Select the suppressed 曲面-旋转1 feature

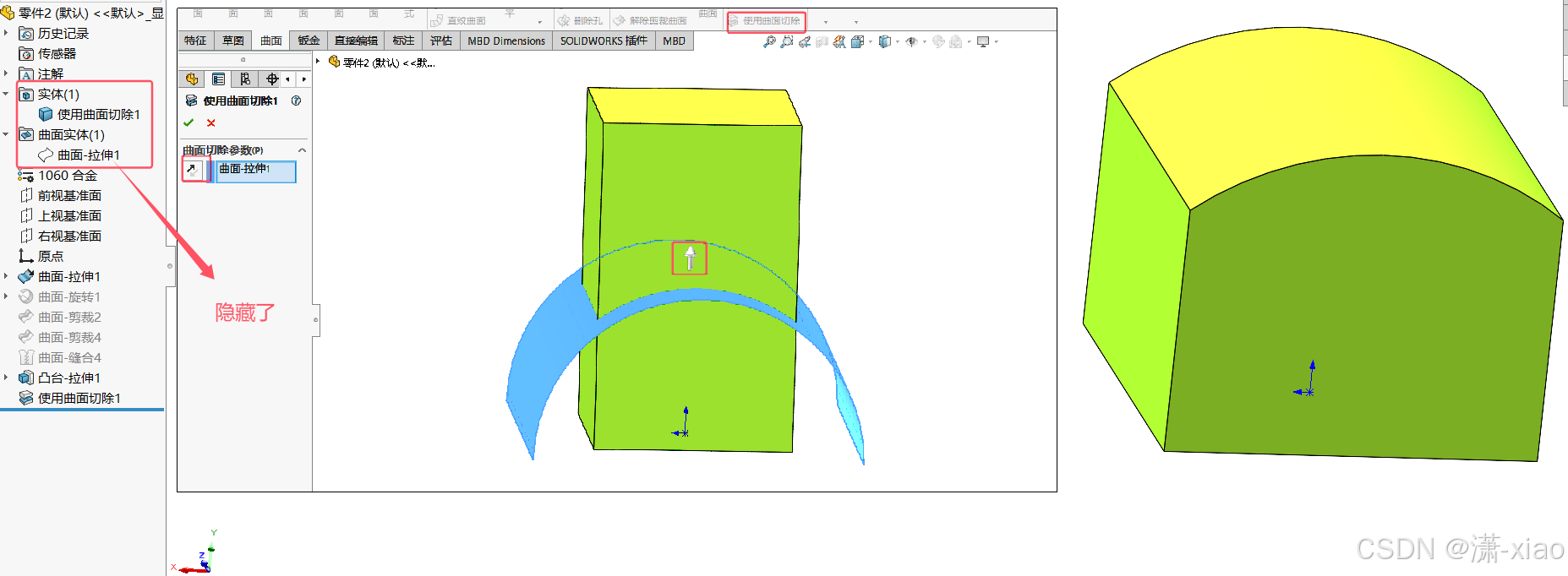pyautogui.click(x=59, y=297)
